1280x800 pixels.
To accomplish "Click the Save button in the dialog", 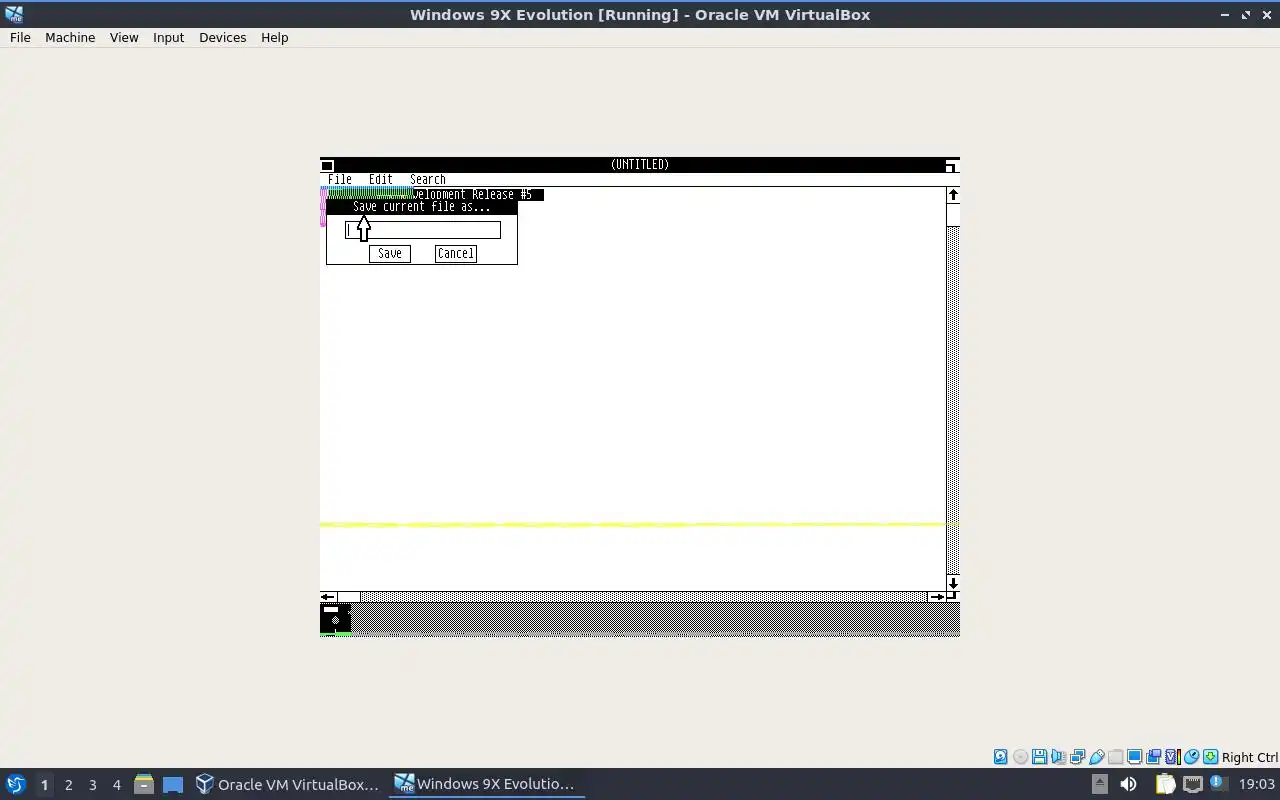I will (389, 254).
